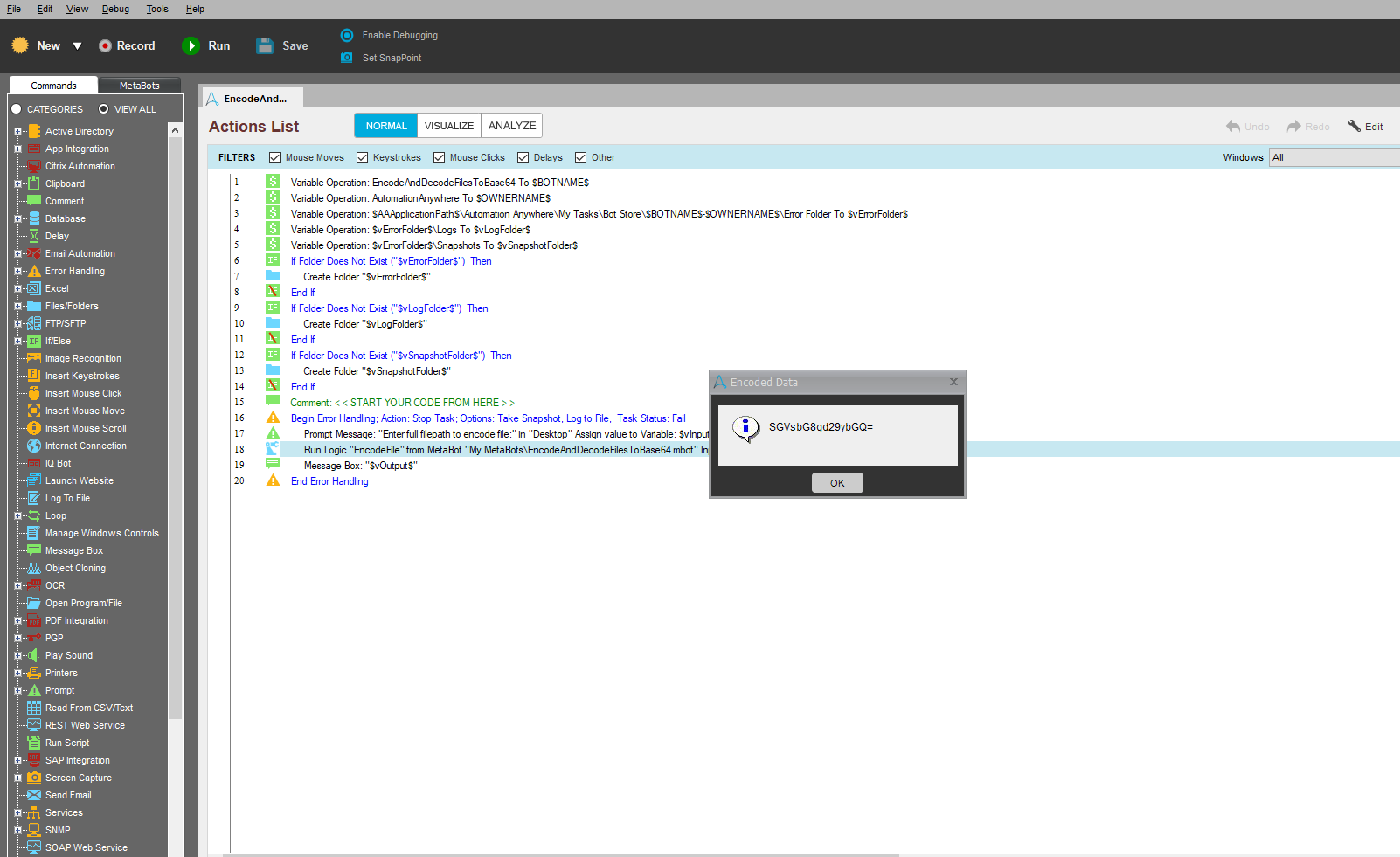The width and height of the screenshot is (1400, 857).
Task: Open the New button dropdown arrow
Action: pyautogui.click(x=77, y=46)
